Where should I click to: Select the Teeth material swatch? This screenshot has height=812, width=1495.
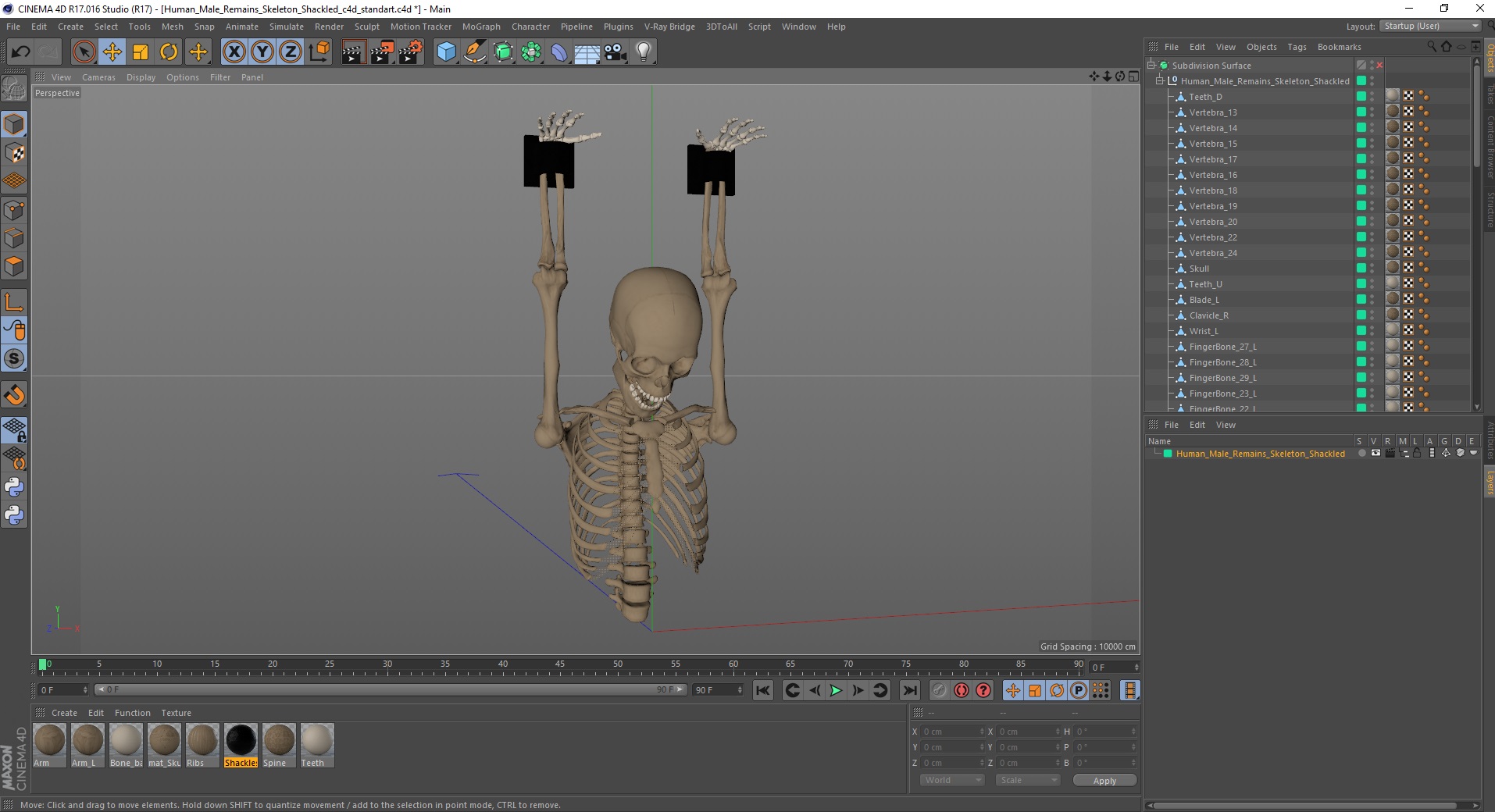click(x=317, y=745)
